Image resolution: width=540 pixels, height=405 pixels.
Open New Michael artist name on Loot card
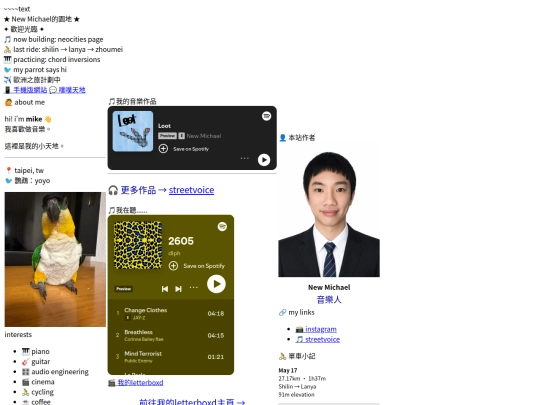[204, 136]
